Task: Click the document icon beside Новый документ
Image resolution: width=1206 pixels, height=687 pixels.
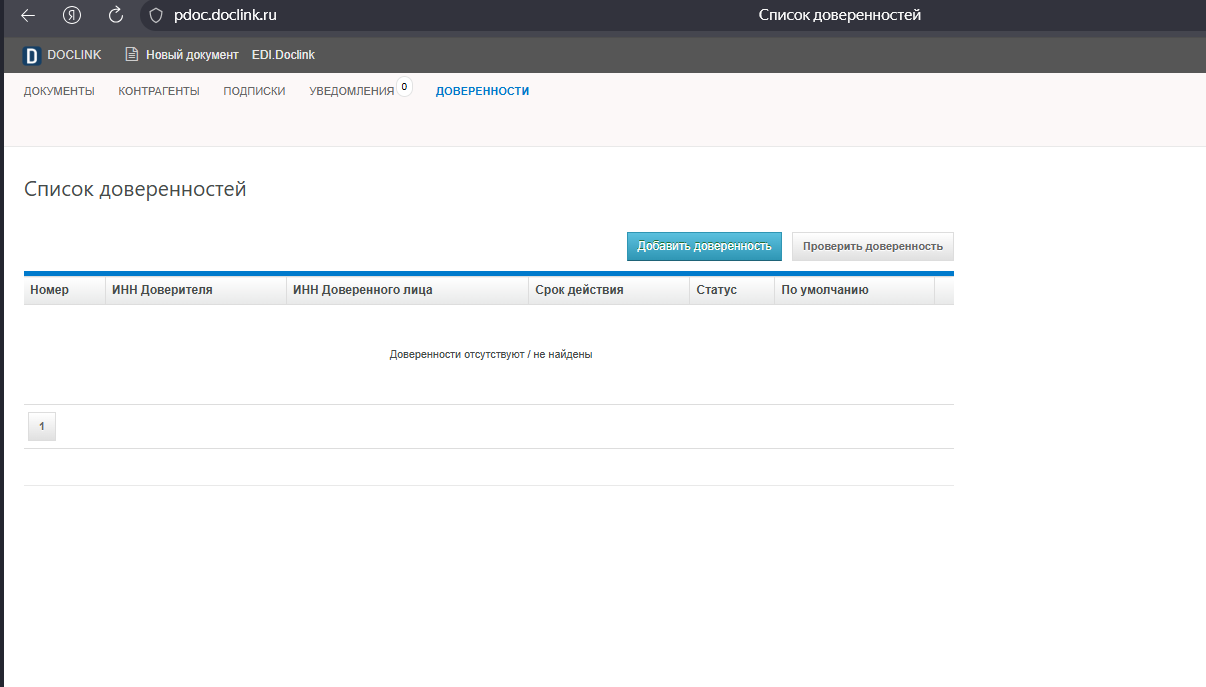Action: [131, 54]
